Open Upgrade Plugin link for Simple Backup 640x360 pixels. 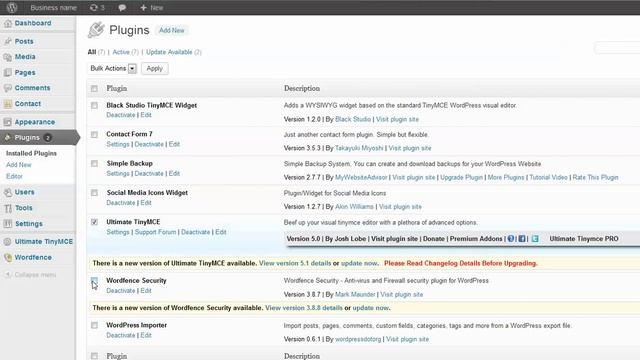coord(461,178)
